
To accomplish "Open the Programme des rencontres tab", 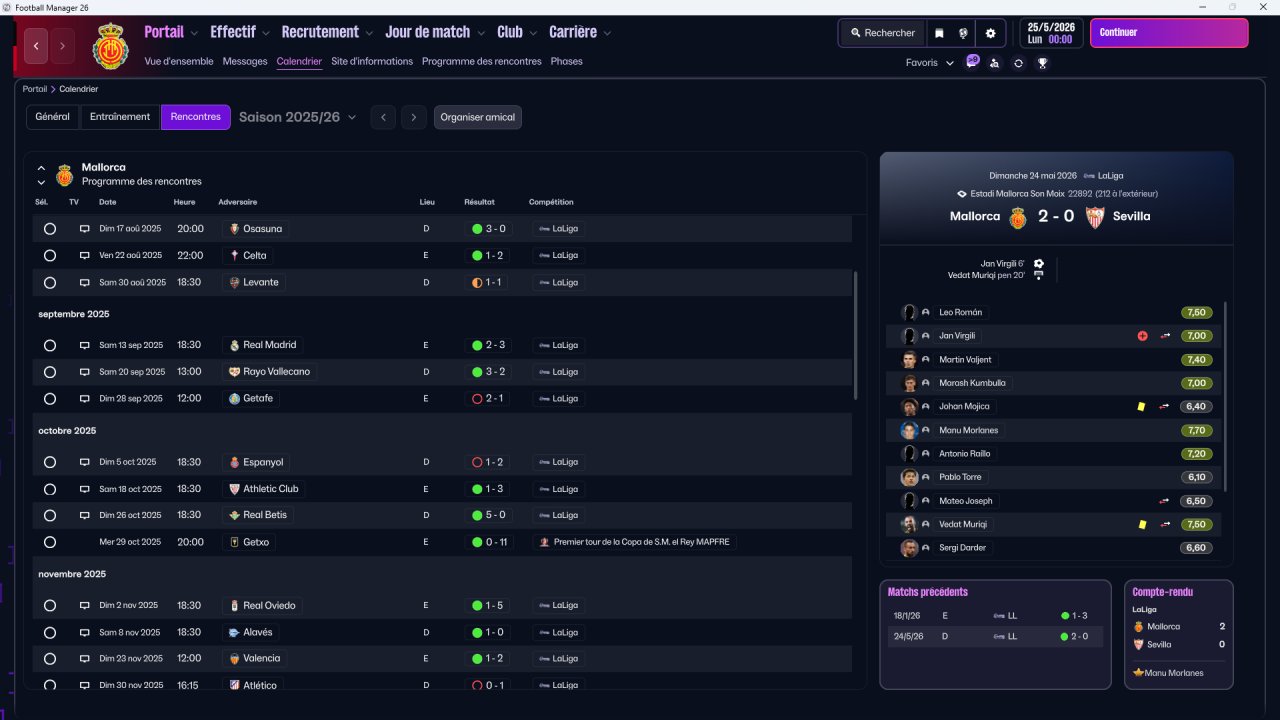I will click(x=482, y=61).
